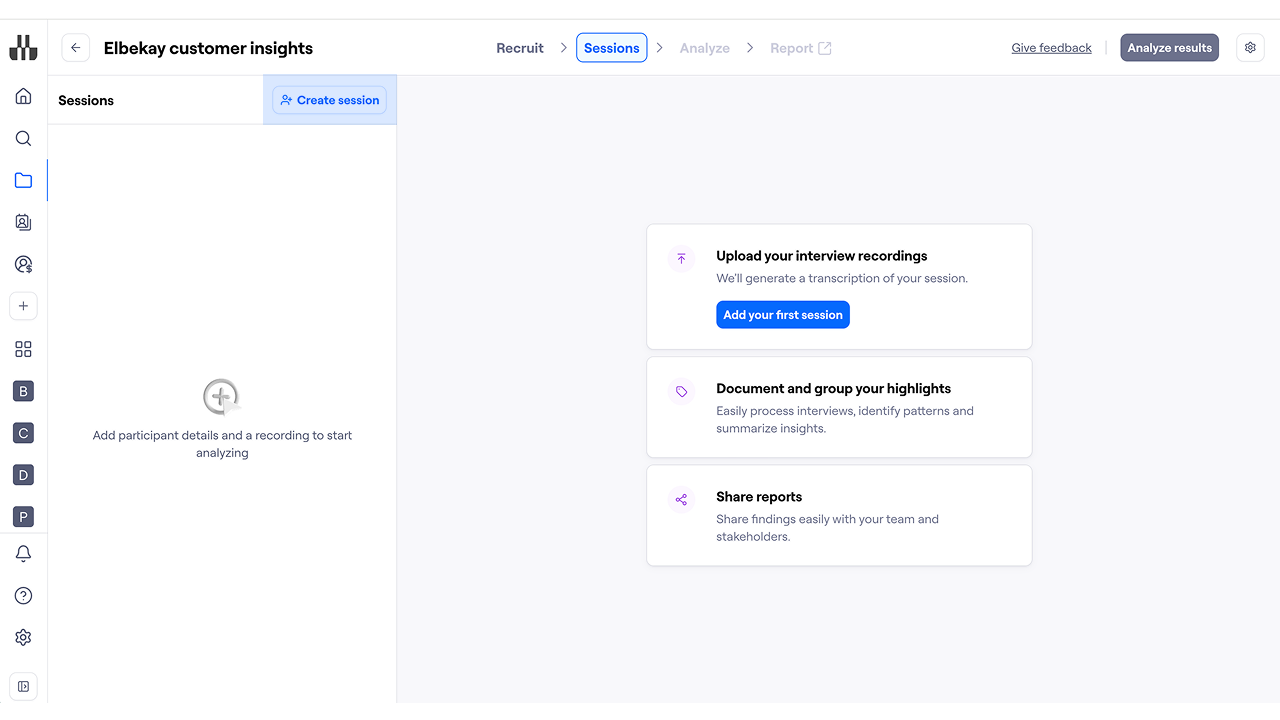Viewport: 1280px width, 720px height.
Task: Open the projects folder icon
Action: tap(23, 181)
